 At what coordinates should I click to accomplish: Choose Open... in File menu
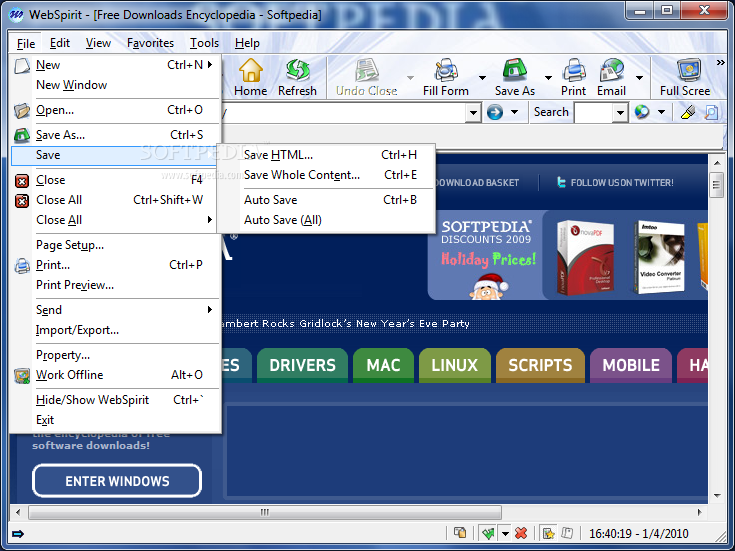point(115,110)
